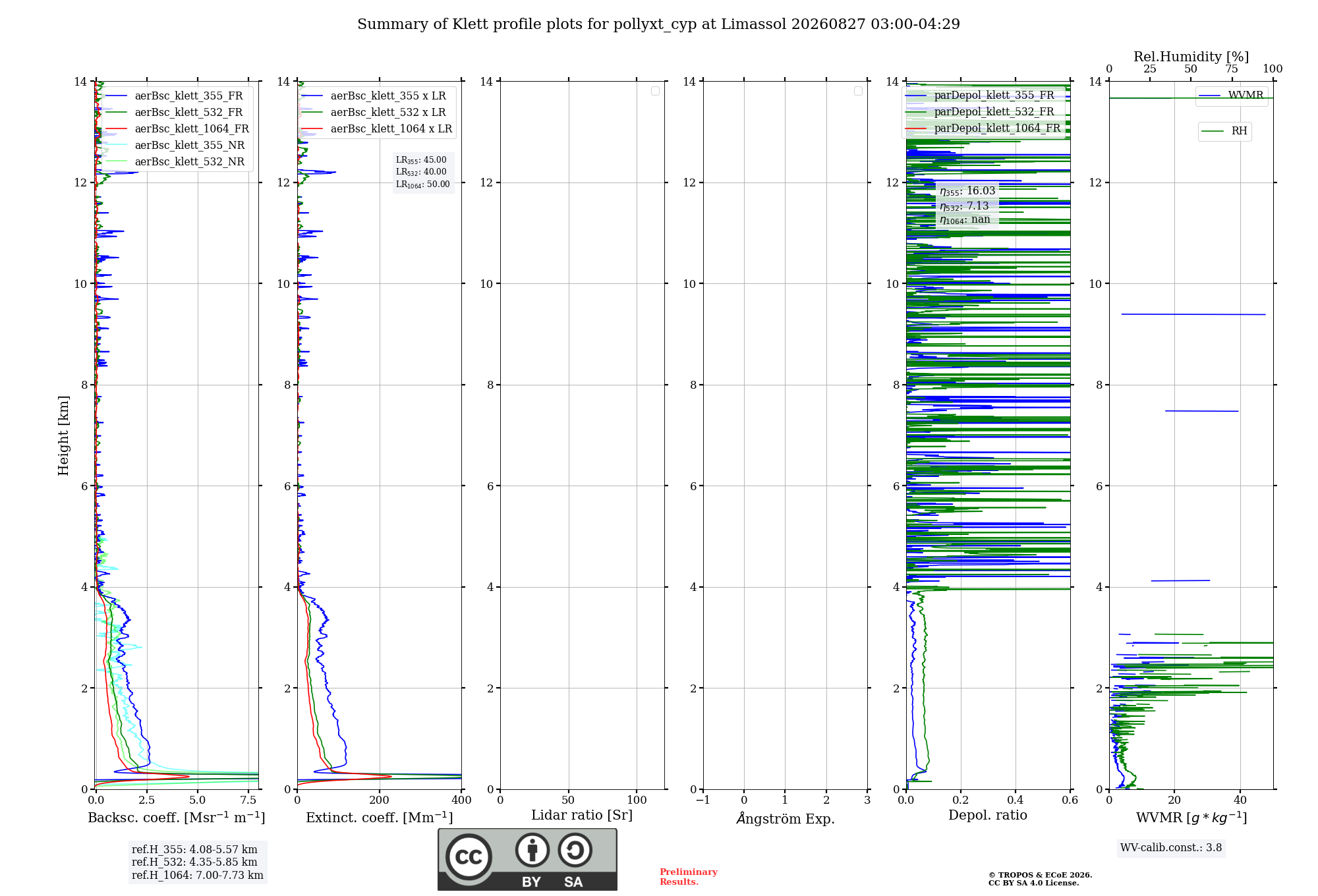Screen dimensions: 1318x896
Task: Click the Backsc. coeff. axis label
Action: coord(177,818)
